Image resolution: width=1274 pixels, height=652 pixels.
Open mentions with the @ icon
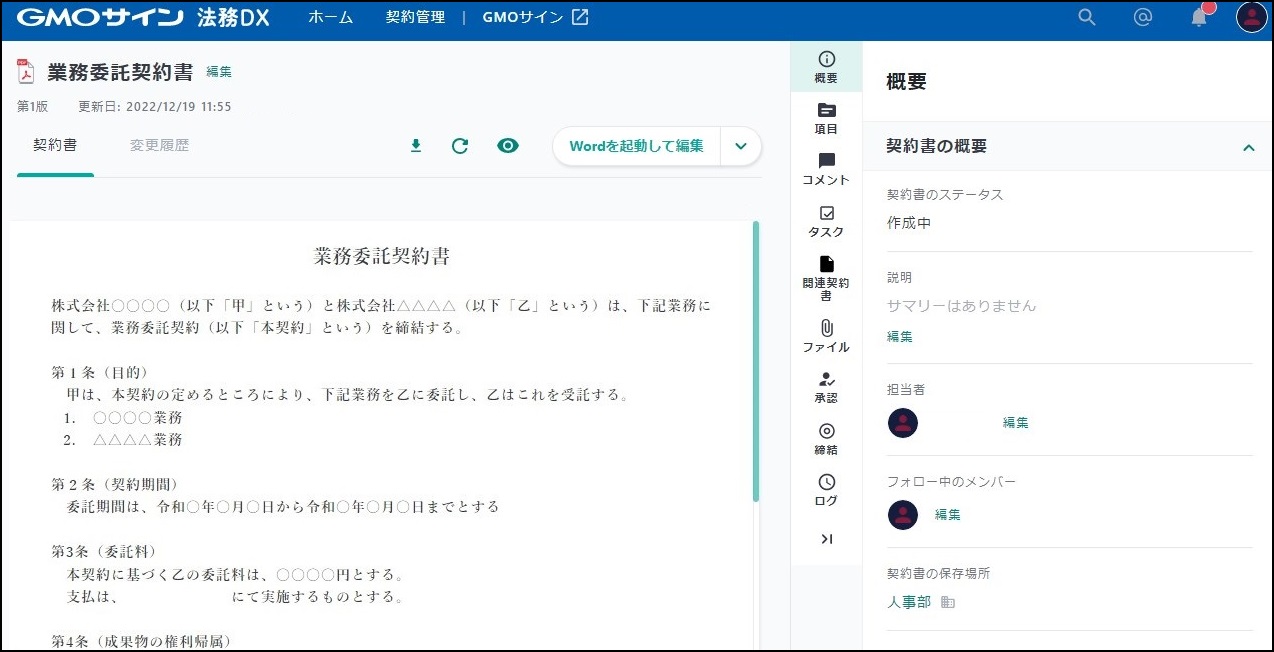click(1143, 18)
